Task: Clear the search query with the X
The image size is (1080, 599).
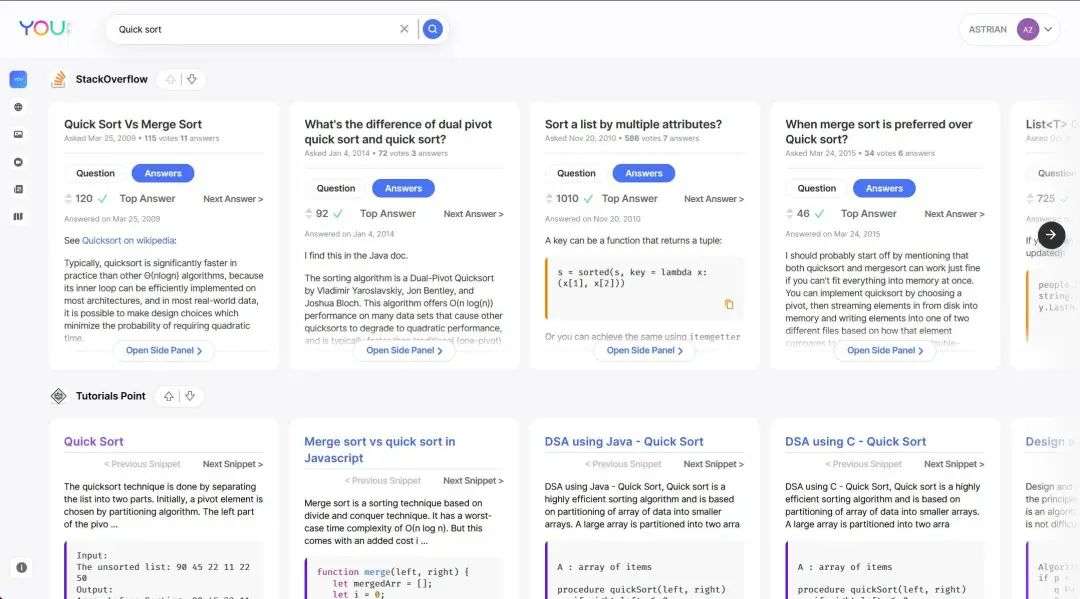Action: (x=404, y=29)
